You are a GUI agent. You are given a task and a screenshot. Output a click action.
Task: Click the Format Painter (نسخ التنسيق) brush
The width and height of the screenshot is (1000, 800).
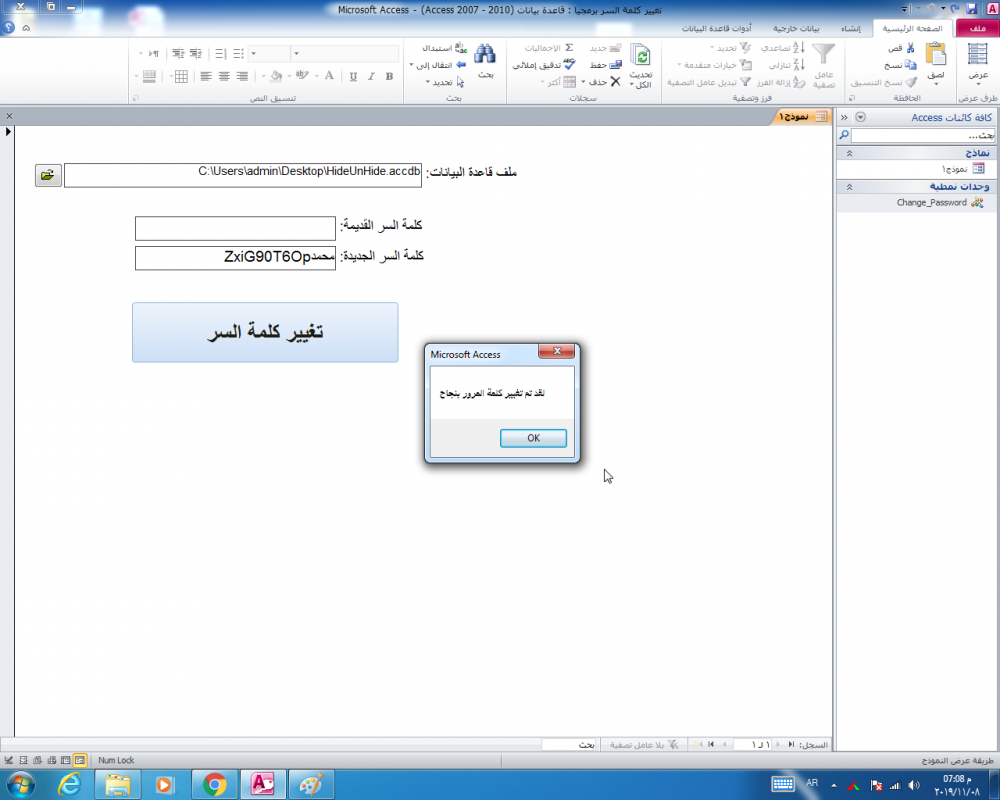point(911,82)
